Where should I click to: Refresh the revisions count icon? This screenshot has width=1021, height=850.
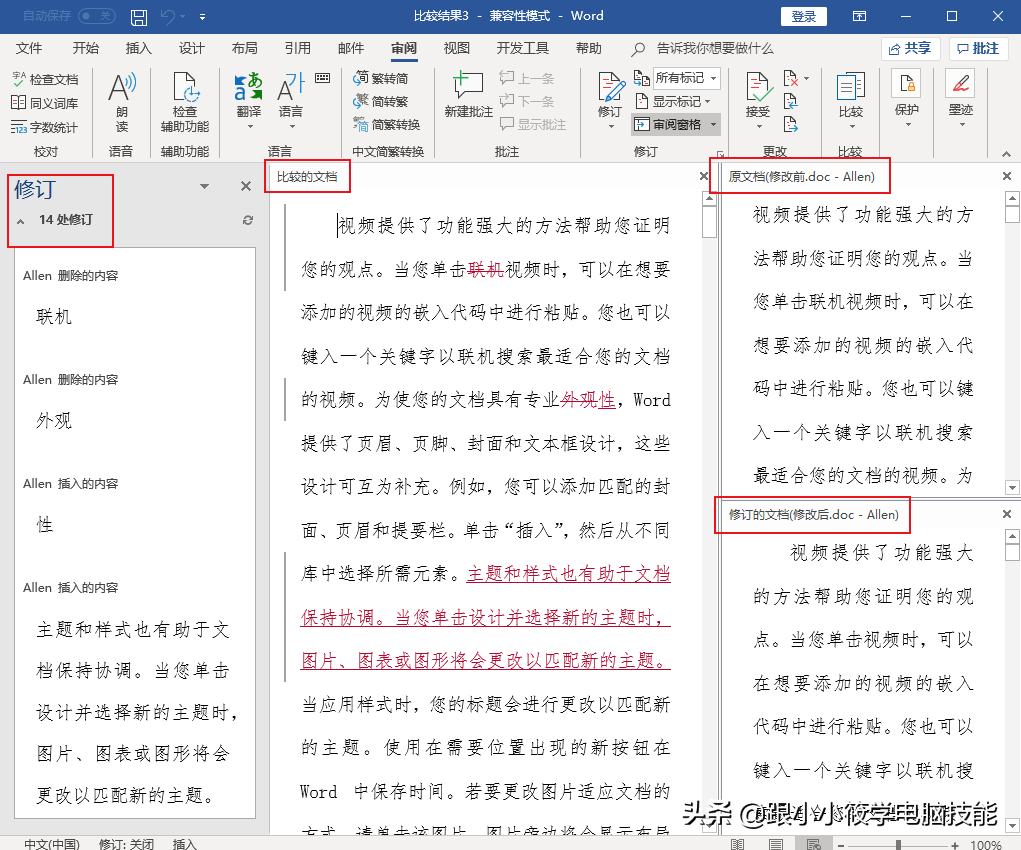tap(247, 220)
